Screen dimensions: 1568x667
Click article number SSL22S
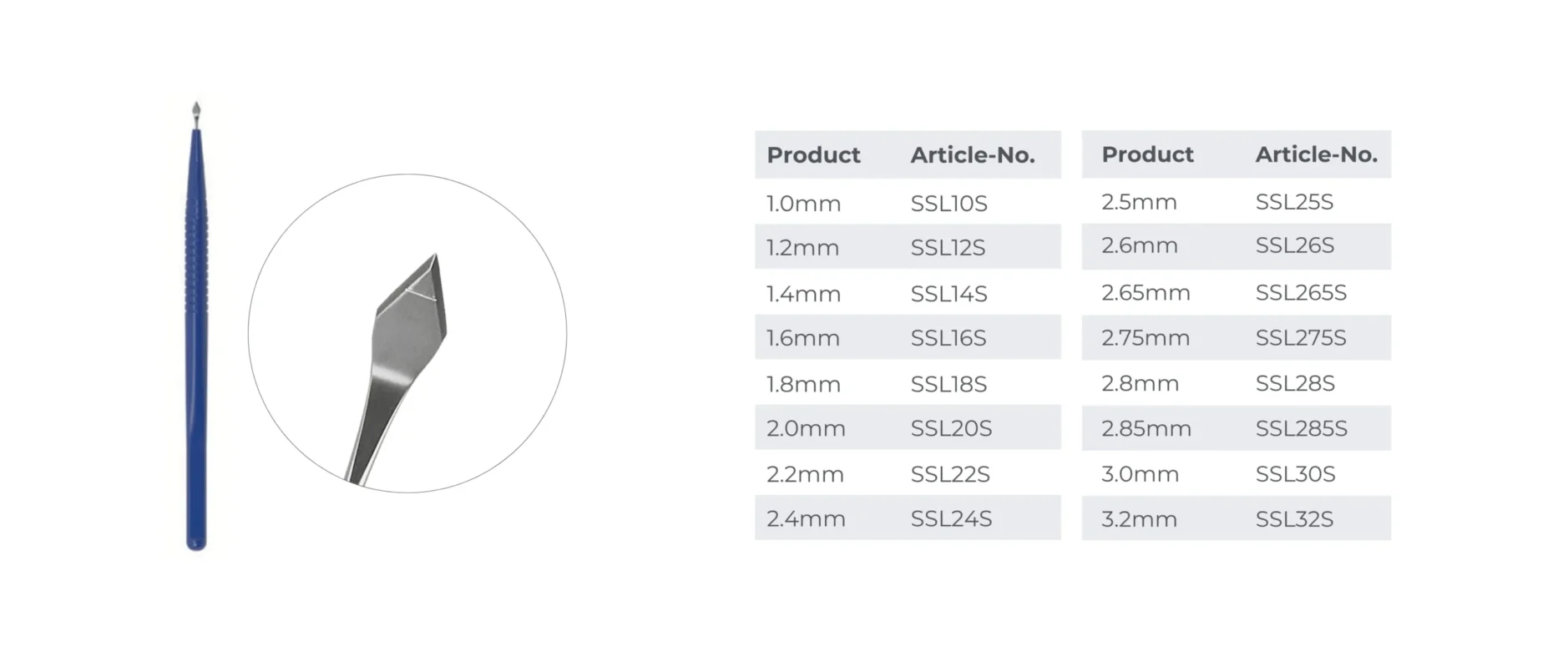(950, 474)
